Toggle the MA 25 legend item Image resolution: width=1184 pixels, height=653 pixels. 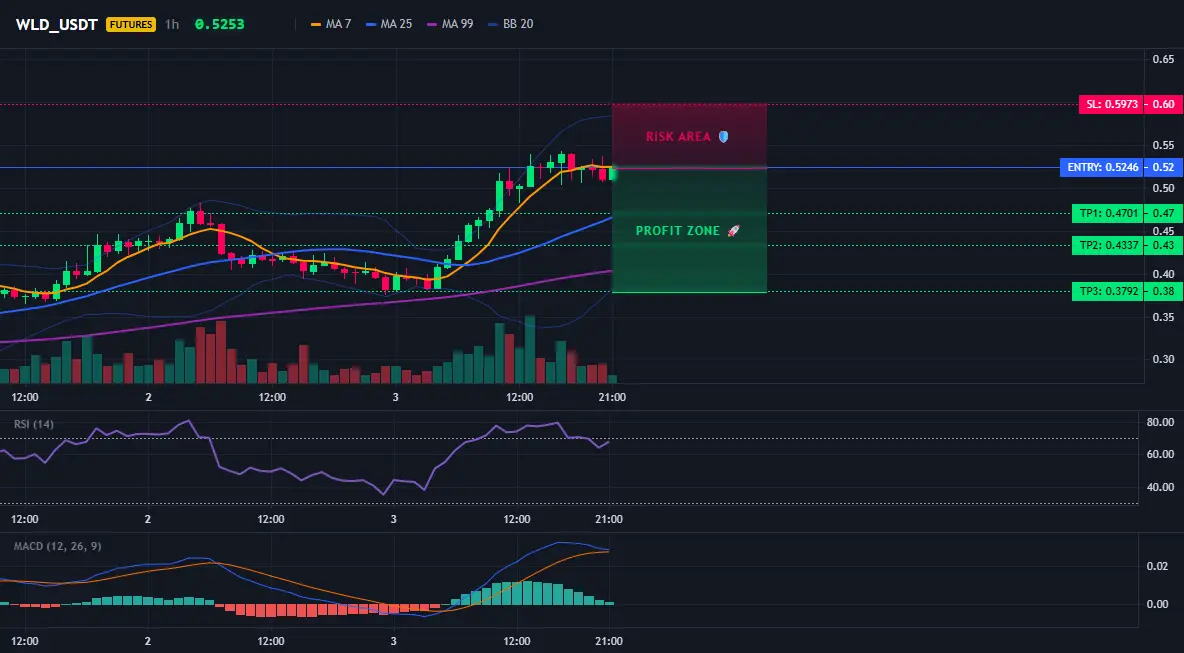point(389,24)
